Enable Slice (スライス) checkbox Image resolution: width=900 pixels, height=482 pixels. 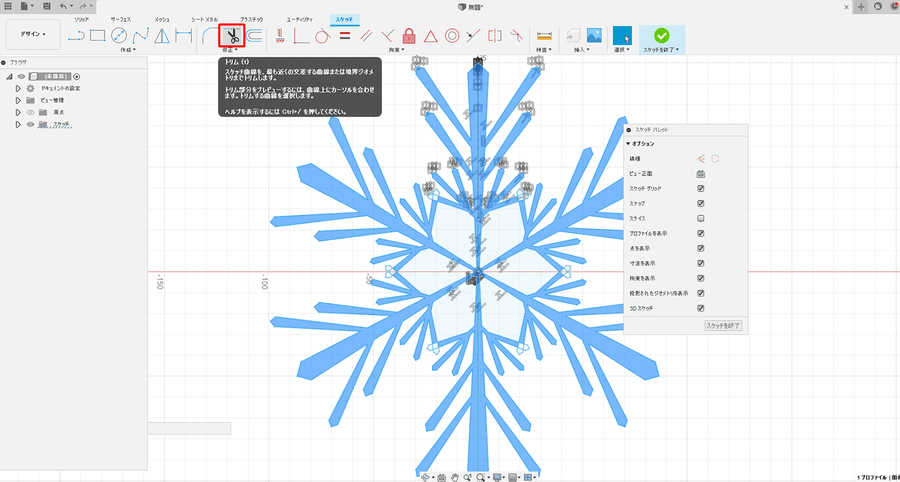pos(701,219)
